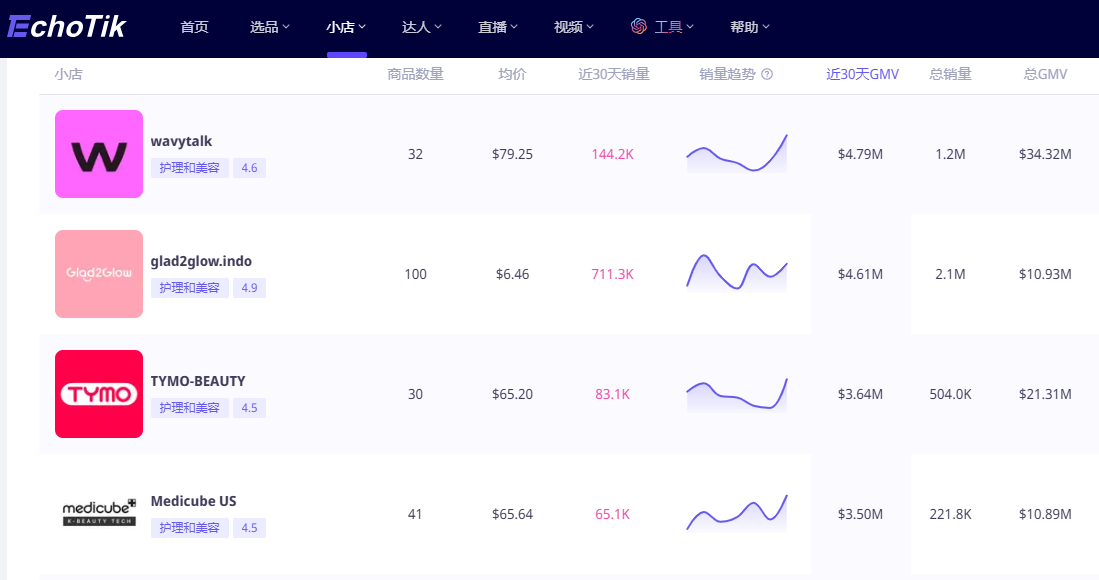
Task: Click the 4.9 rating badge for glad2glow.indo
Action: tap(249, 288)
